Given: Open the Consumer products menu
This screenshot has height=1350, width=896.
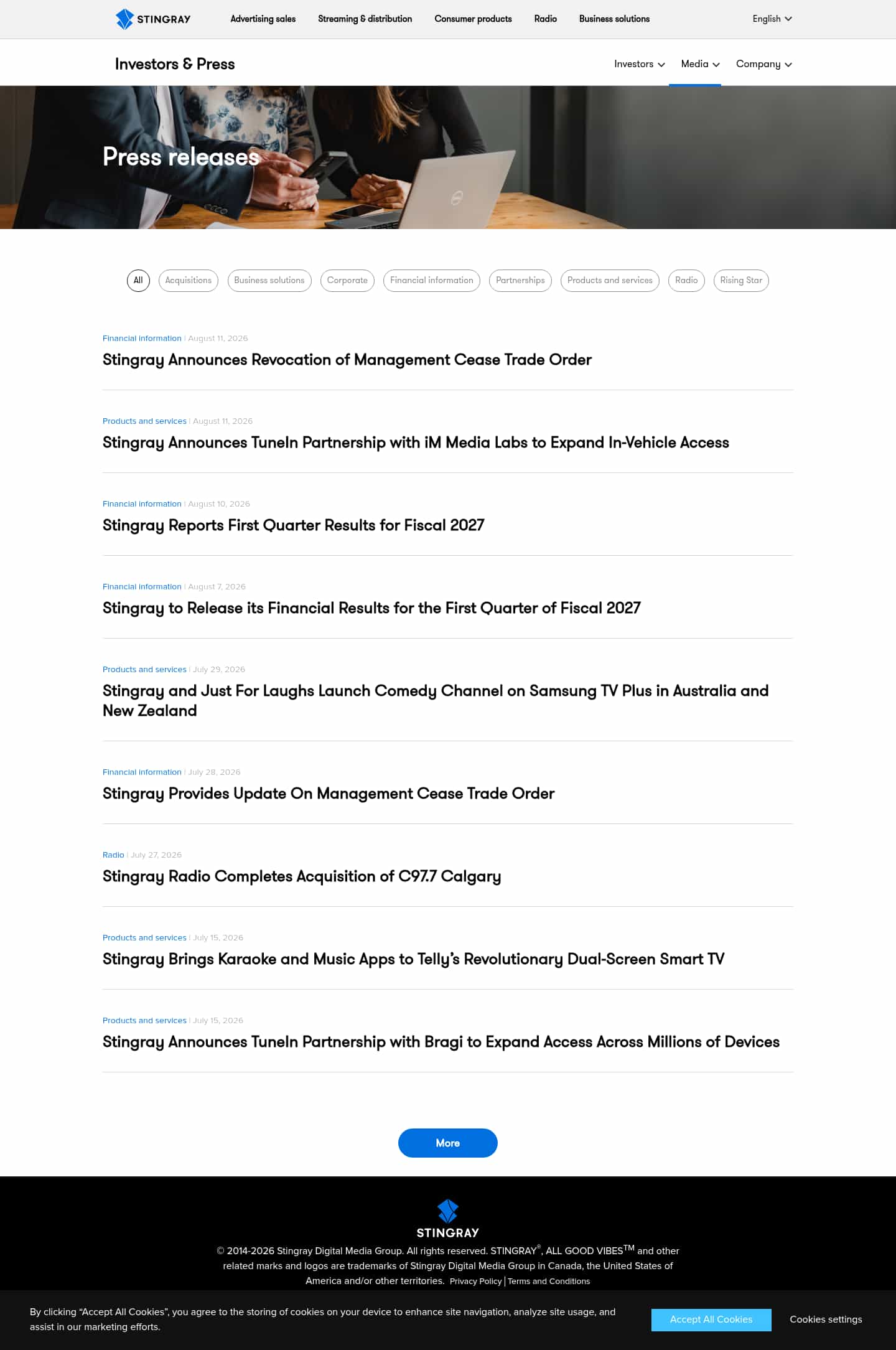Looking at the screenshot, I should [x=474, y=19].
